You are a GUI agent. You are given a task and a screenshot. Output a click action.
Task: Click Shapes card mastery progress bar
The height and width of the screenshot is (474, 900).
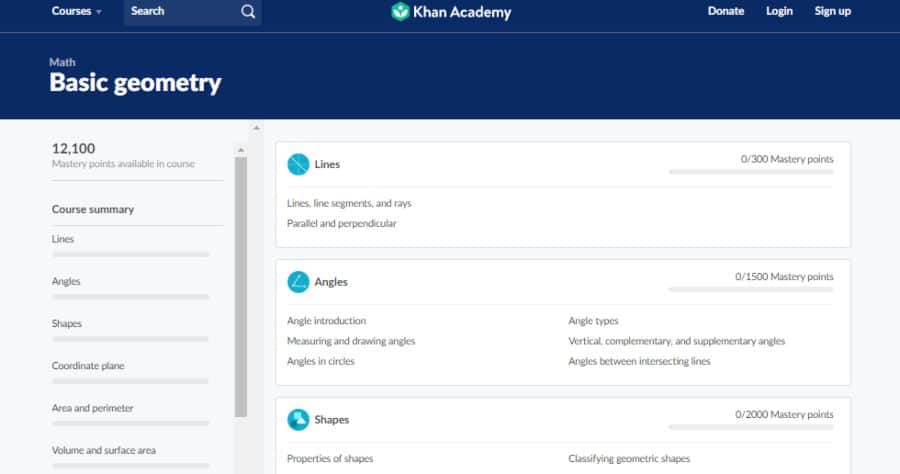[x=751, y=427]
